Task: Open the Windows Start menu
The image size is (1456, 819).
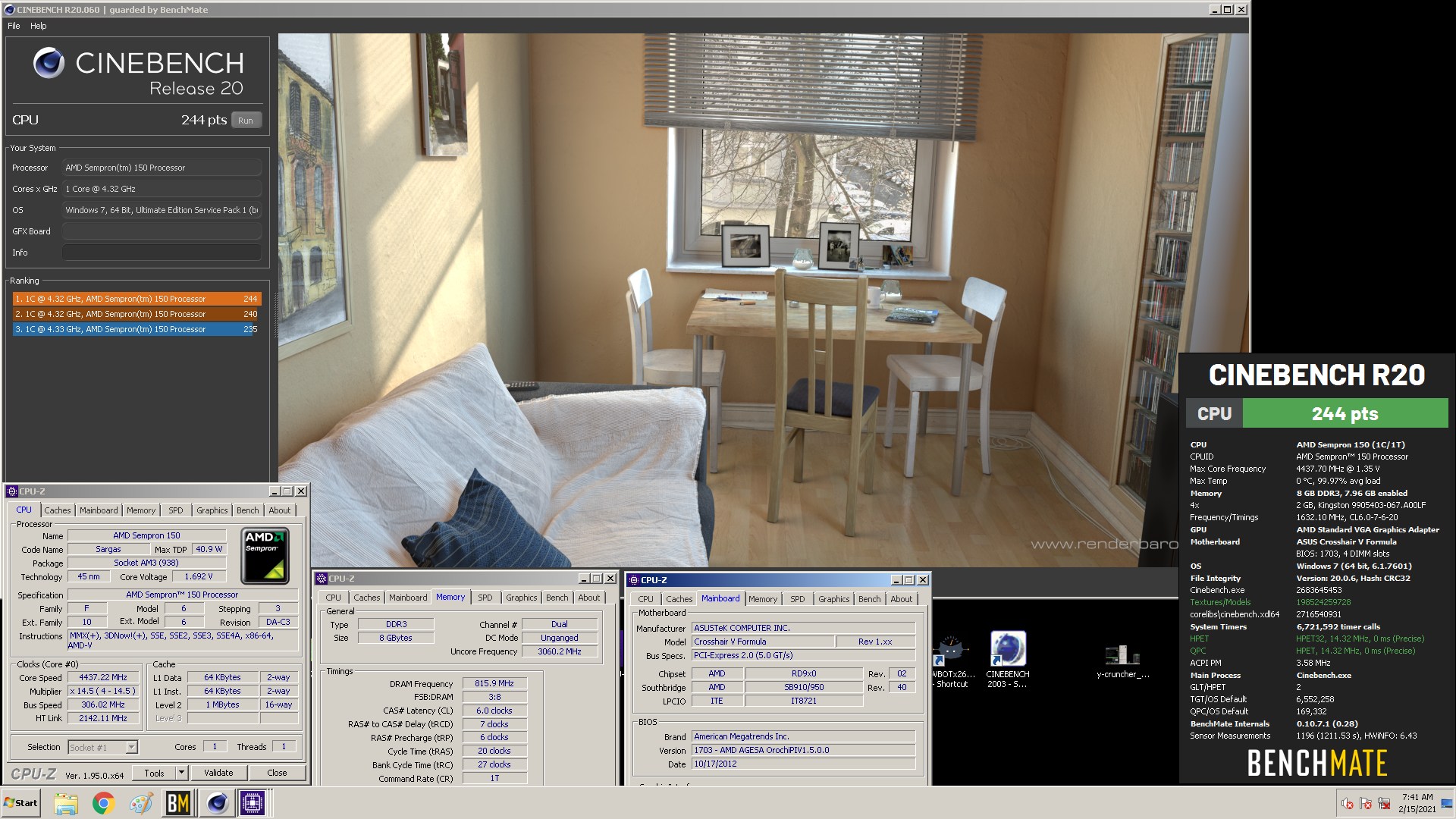Action: (x=21, y=803)
